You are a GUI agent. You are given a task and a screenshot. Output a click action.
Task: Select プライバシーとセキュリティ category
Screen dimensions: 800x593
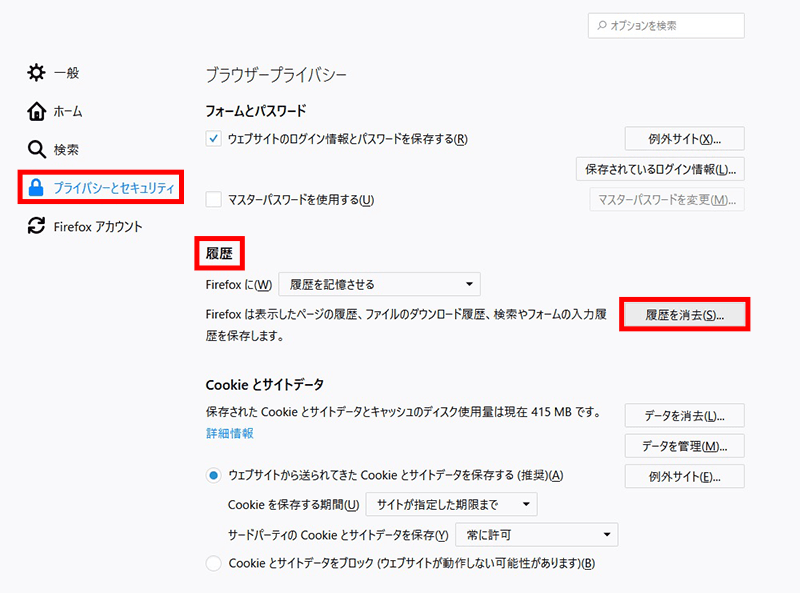point(101,187)
